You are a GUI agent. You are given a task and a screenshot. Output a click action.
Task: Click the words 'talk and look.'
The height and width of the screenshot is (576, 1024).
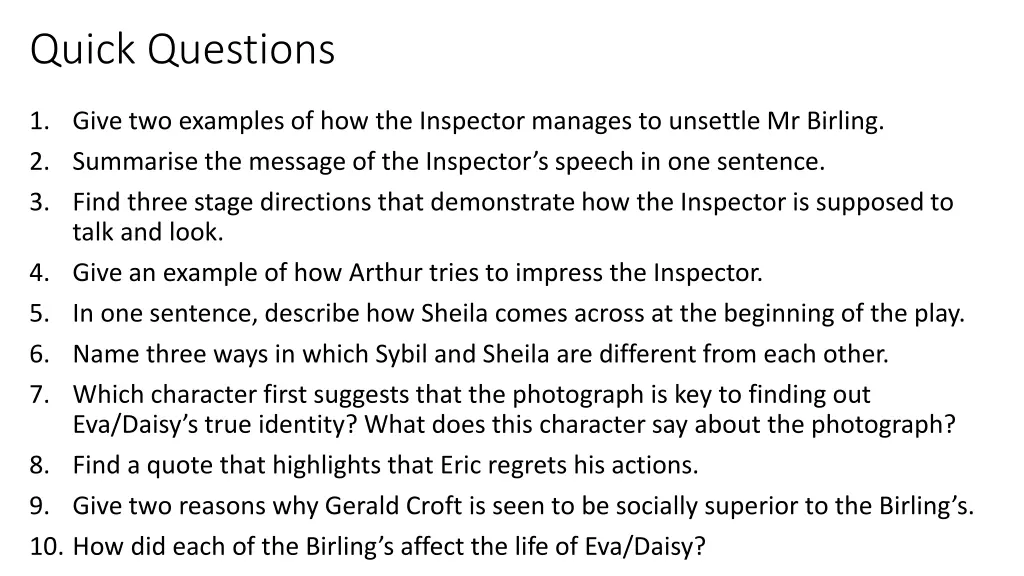[x=148, y=232]
